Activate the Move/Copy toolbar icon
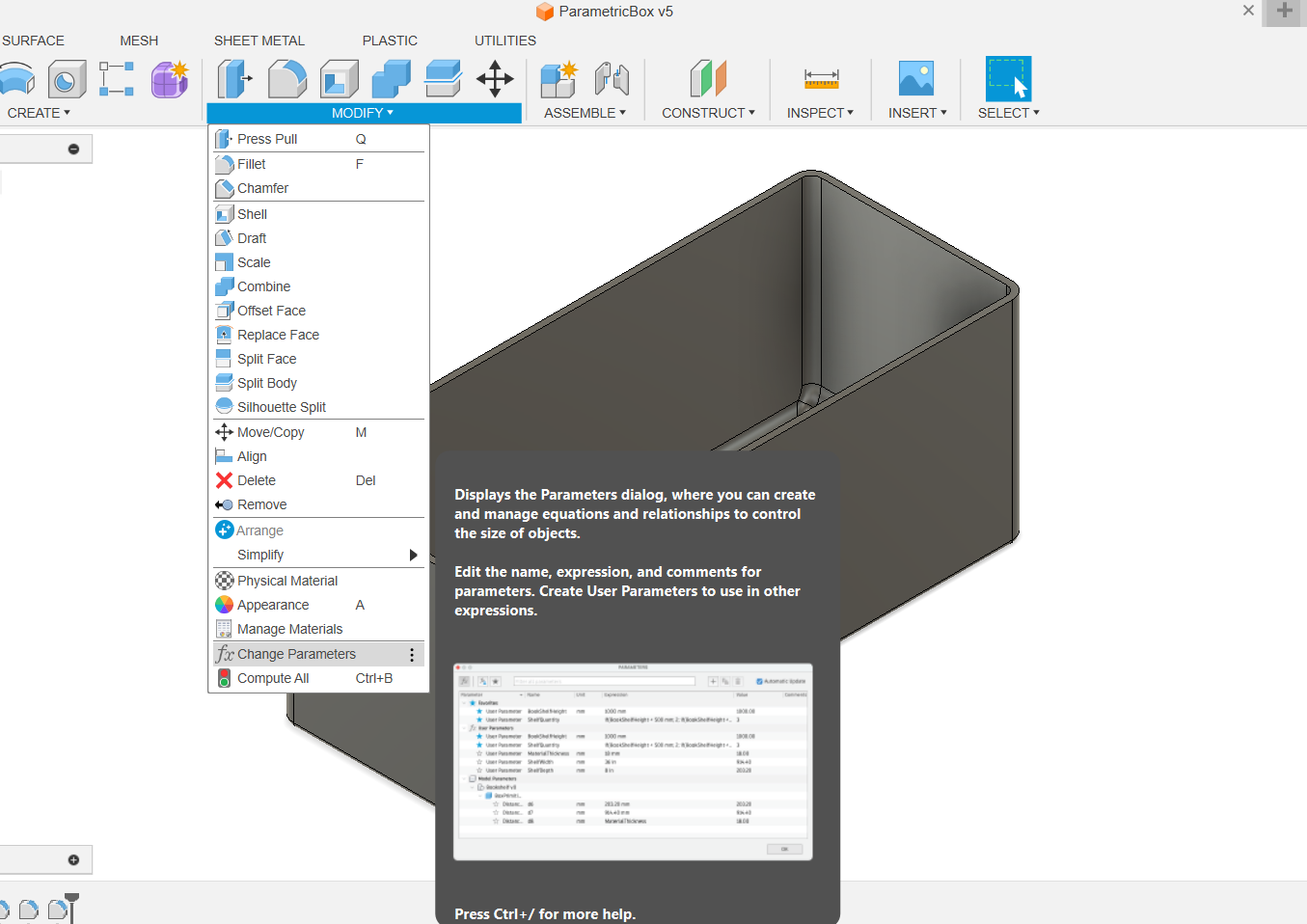 (x=495, y=79)
